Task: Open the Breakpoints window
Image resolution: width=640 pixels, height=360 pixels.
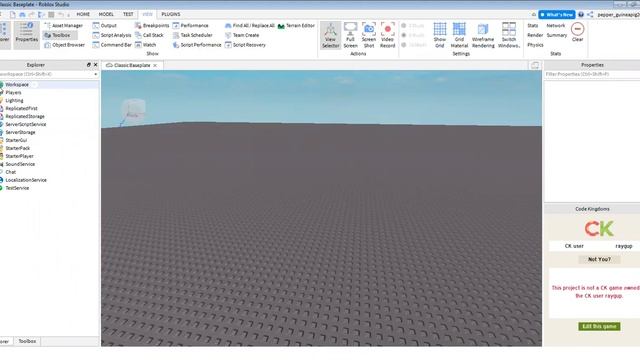Action: click(x=152, y=26)
